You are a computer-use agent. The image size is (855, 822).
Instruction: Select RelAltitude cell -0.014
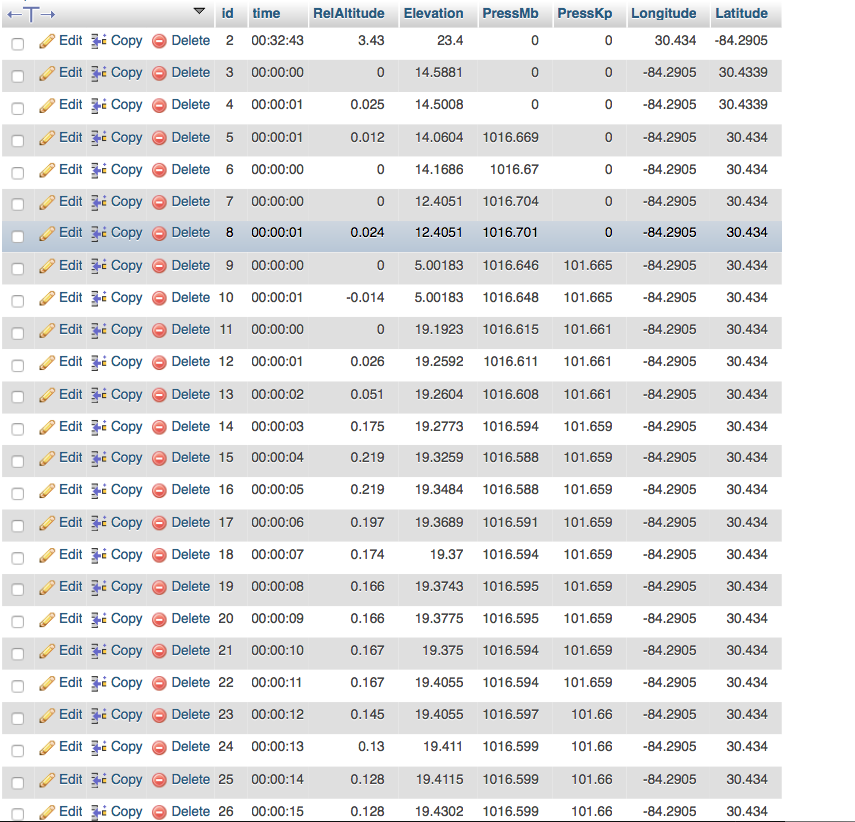(x=365, y=298)
